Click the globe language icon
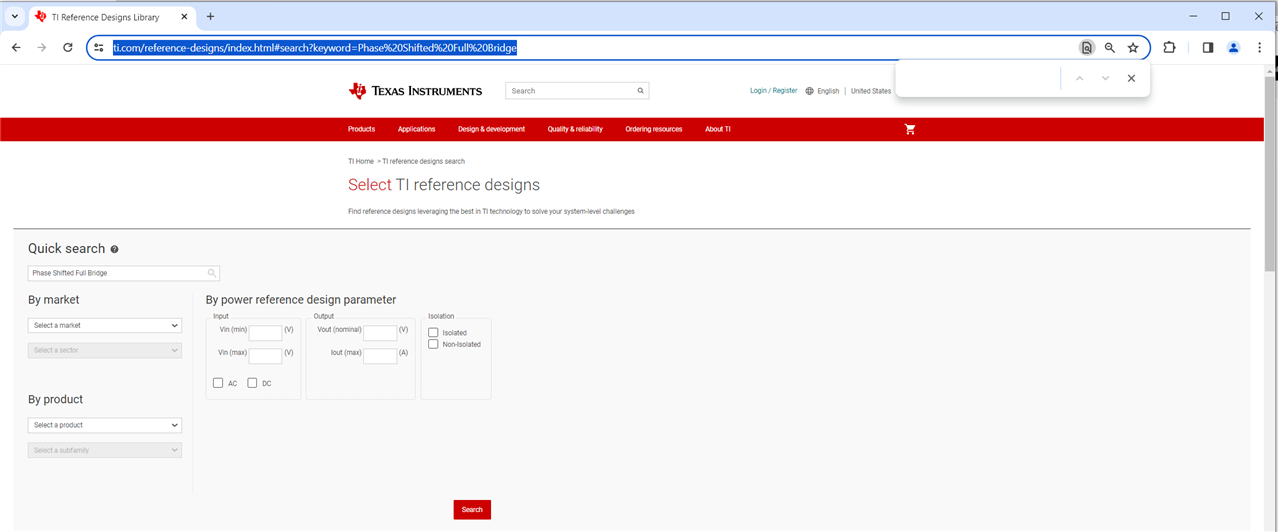This screenshot has height=532, width=1278. point(809,91)
